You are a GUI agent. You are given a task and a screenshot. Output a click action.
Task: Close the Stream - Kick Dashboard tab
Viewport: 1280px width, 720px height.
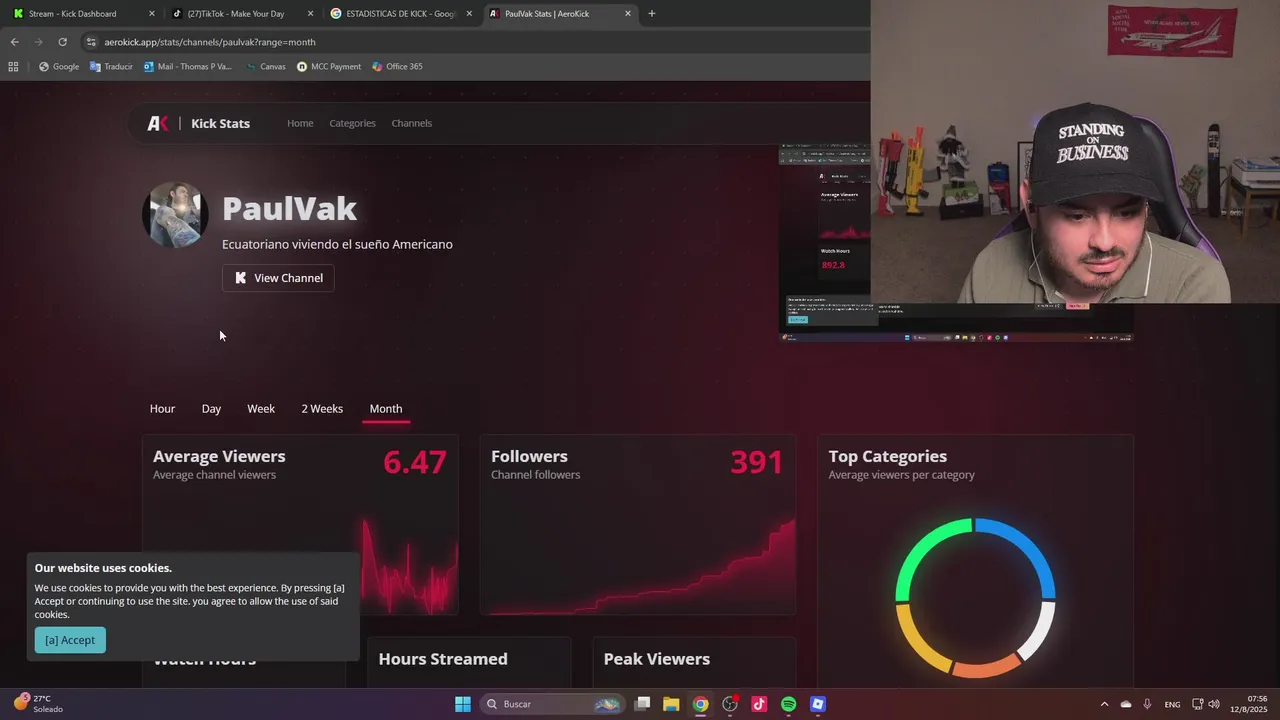pos(152,14)
